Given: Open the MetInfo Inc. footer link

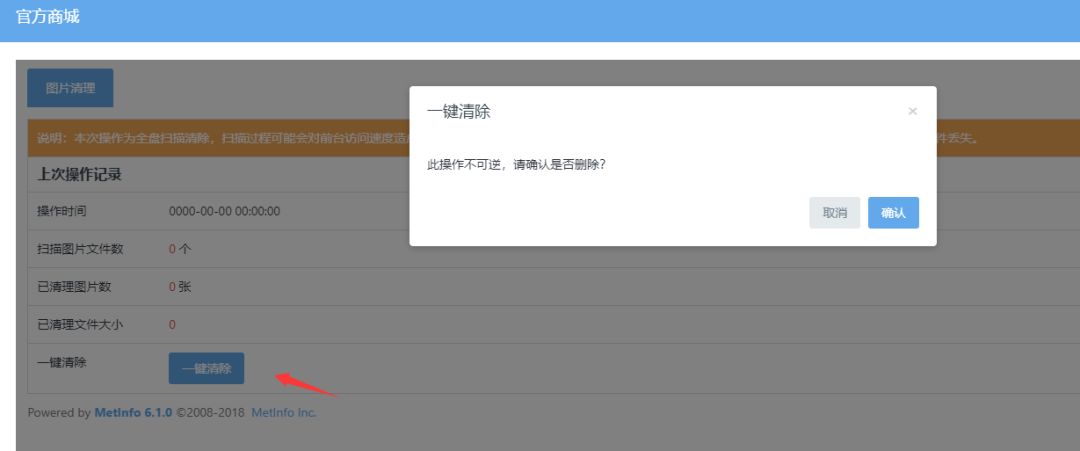Looking at the screenshot, I should click(x=284, y=413).
